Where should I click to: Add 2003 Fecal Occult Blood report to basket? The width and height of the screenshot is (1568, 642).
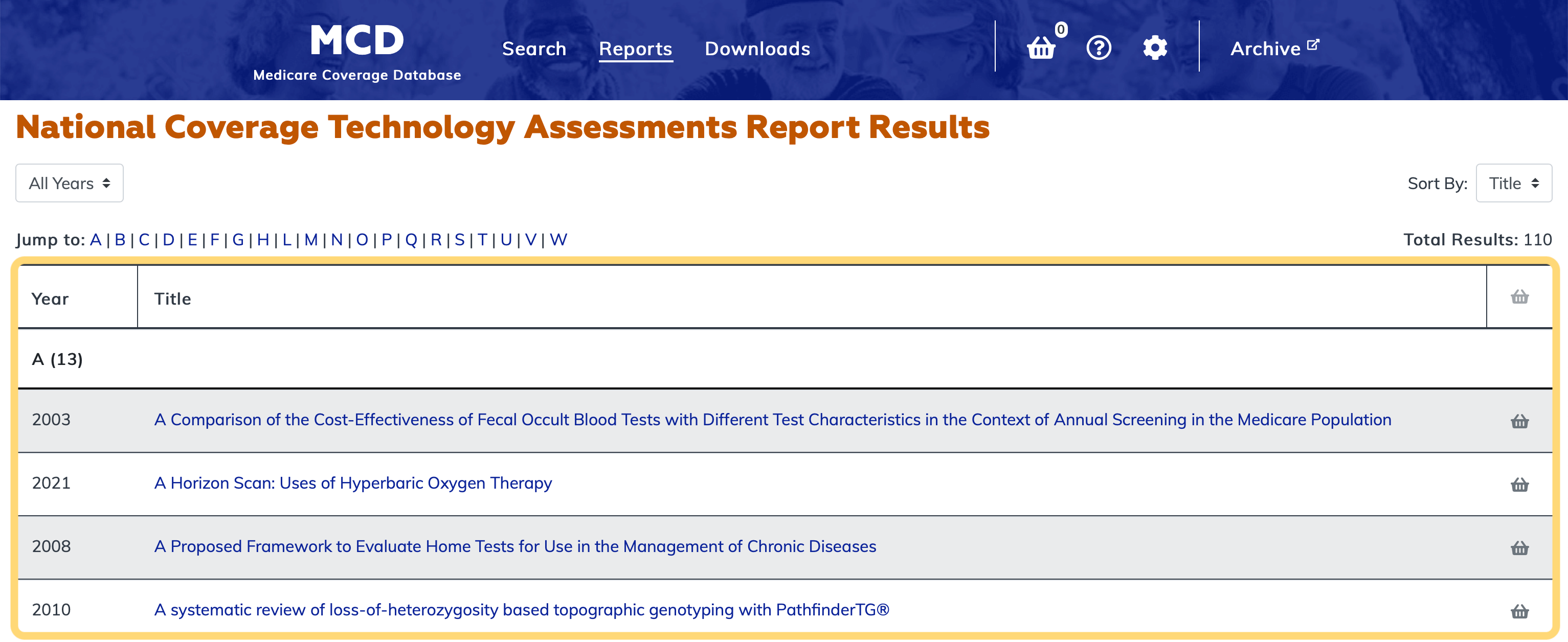(1519, 421)
